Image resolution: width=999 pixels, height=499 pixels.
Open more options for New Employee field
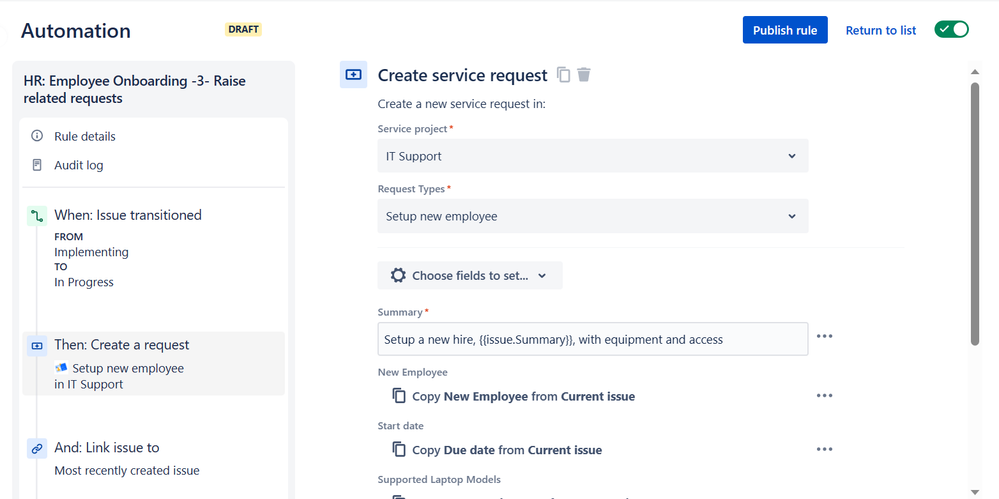(824, 396)
